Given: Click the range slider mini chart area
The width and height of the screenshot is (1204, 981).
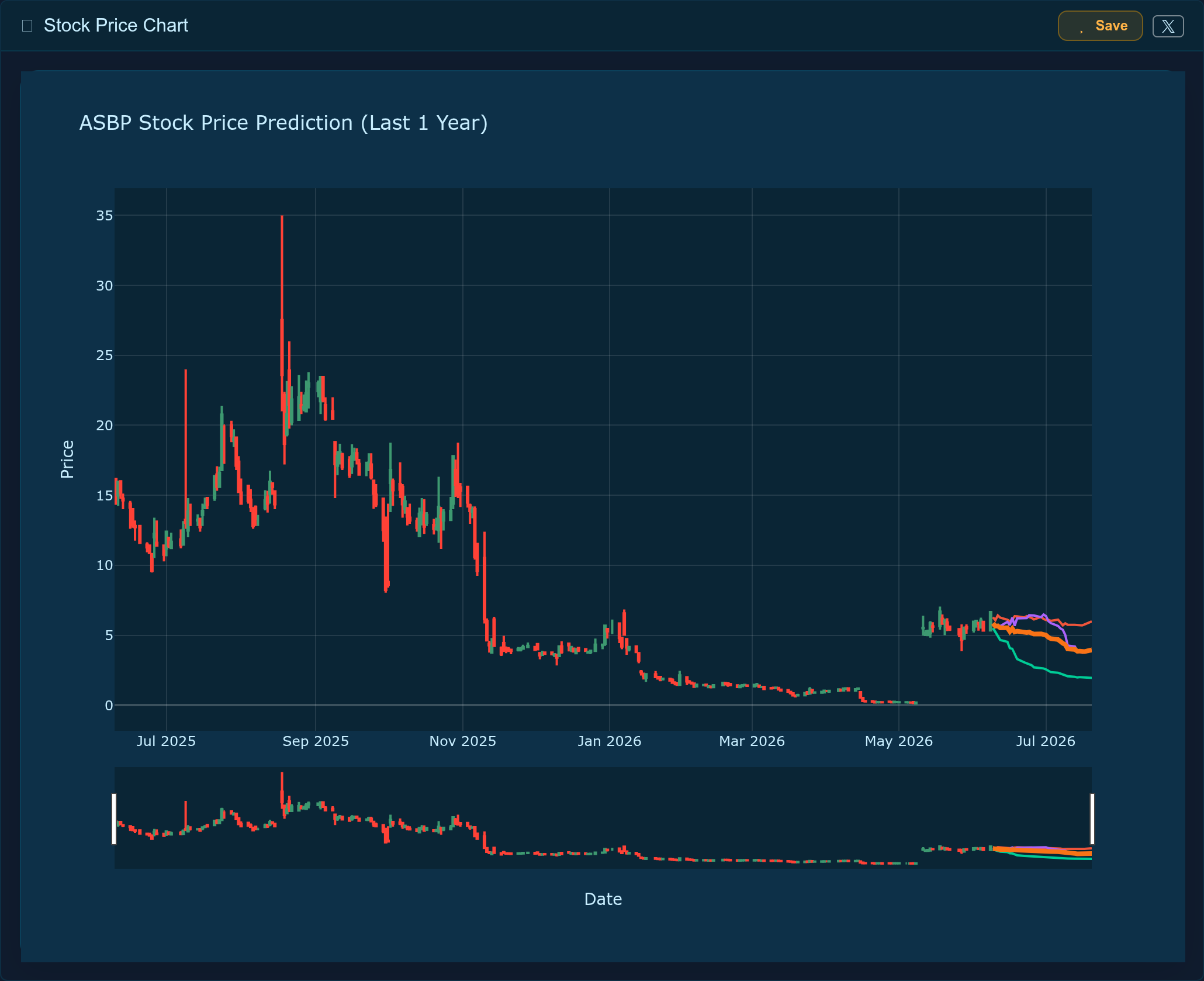Looking at the screenshot, I should tap(603, 818).
